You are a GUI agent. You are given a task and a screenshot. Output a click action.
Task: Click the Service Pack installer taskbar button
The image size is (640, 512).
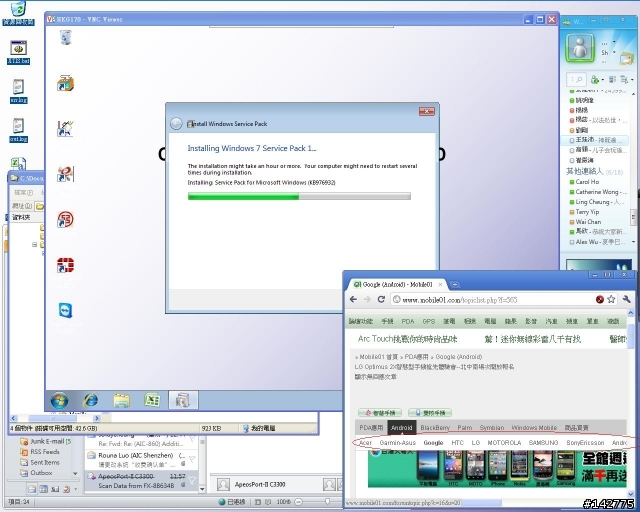[183, 400]
